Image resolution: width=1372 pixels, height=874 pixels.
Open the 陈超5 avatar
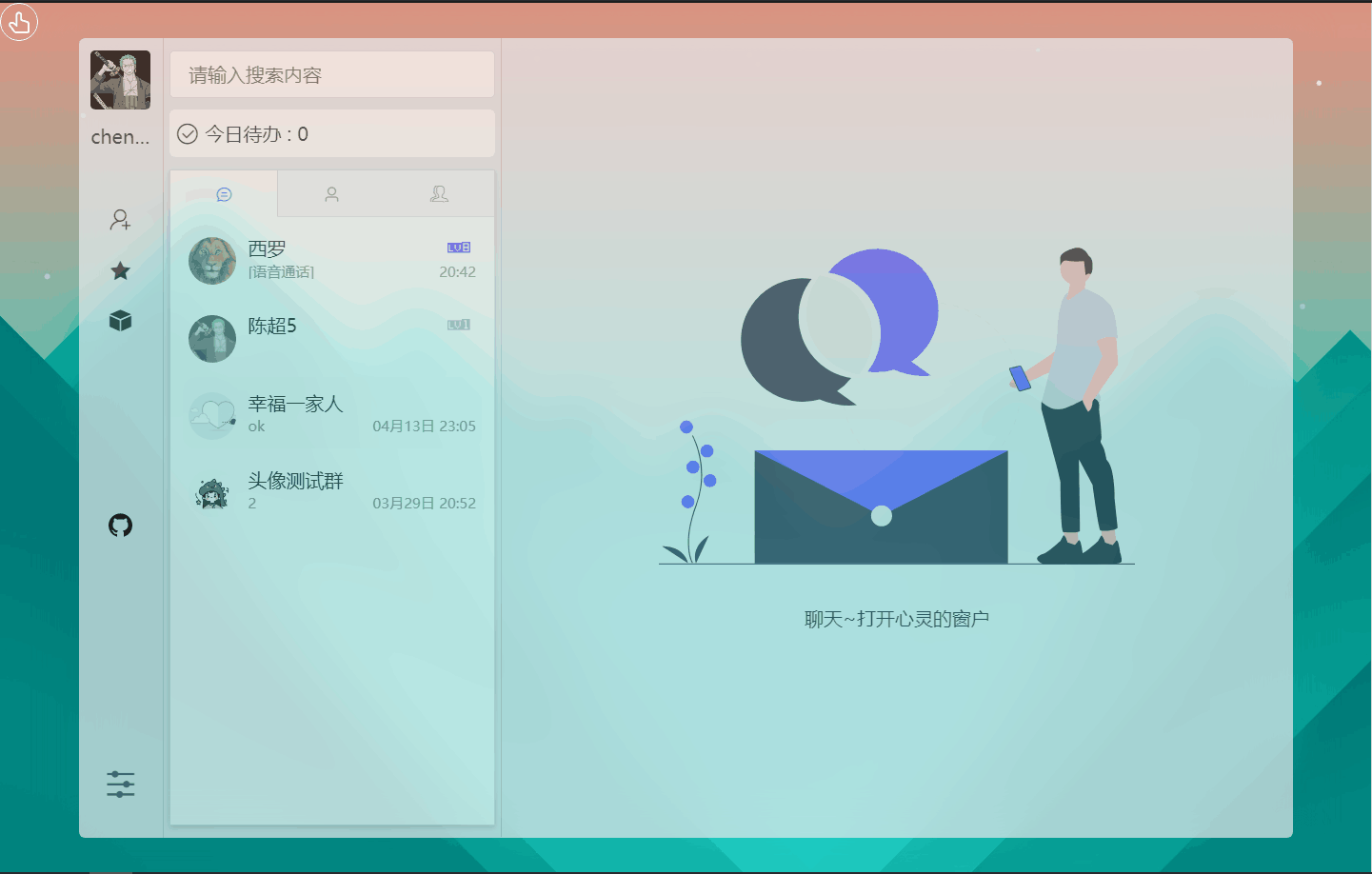coord(212,339)
